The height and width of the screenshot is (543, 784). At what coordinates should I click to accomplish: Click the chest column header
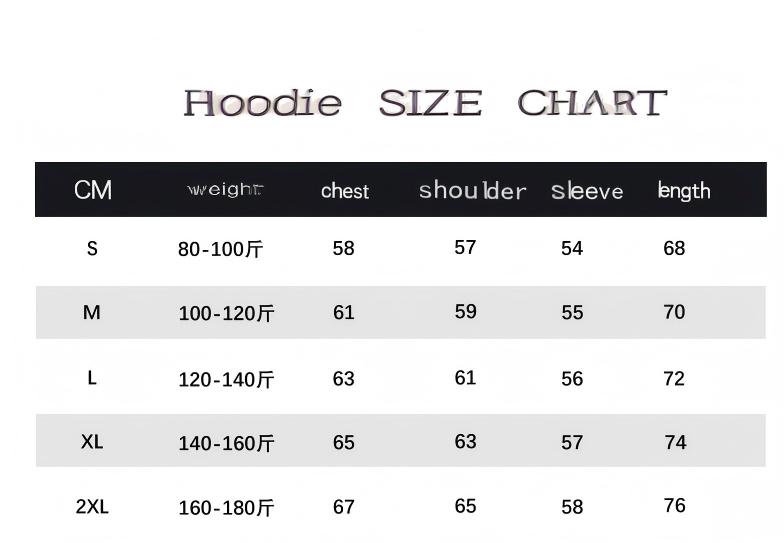coord(345,191)
